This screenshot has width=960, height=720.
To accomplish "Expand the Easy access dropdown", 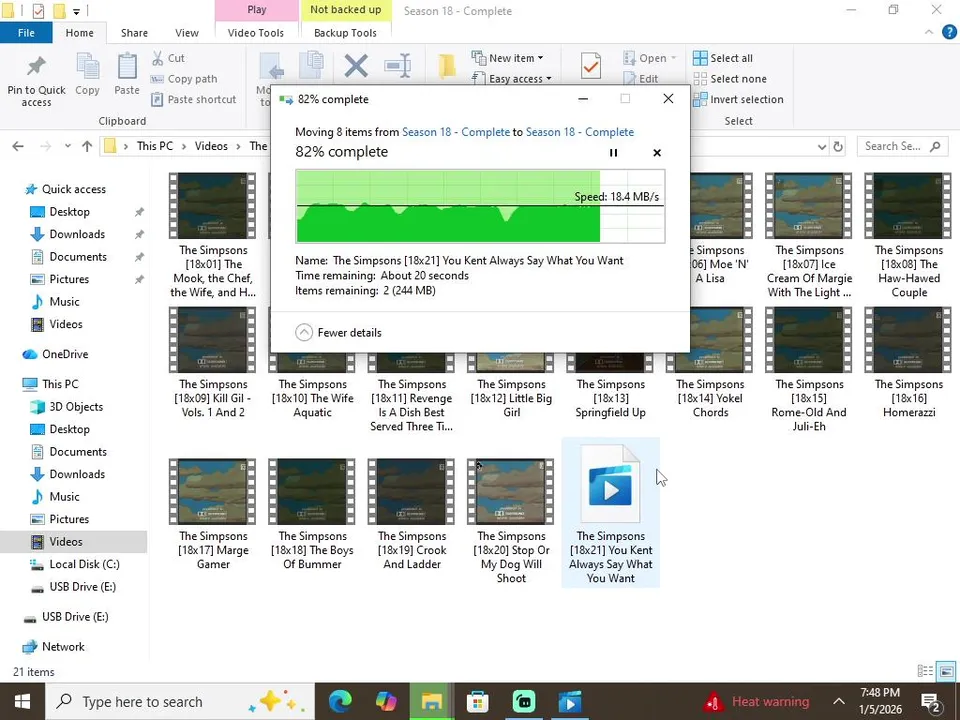I will click(x=512, y=79).
